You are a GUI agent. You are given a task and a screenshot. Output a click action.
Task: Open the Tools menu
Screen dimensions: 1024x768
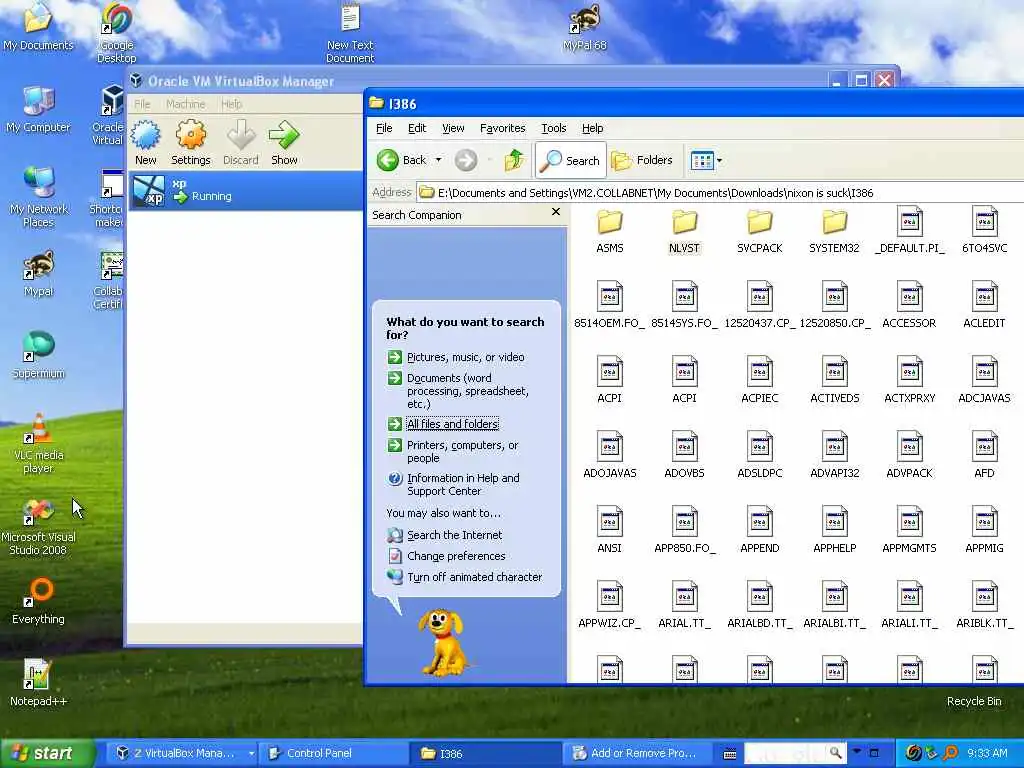pos(553,128)
